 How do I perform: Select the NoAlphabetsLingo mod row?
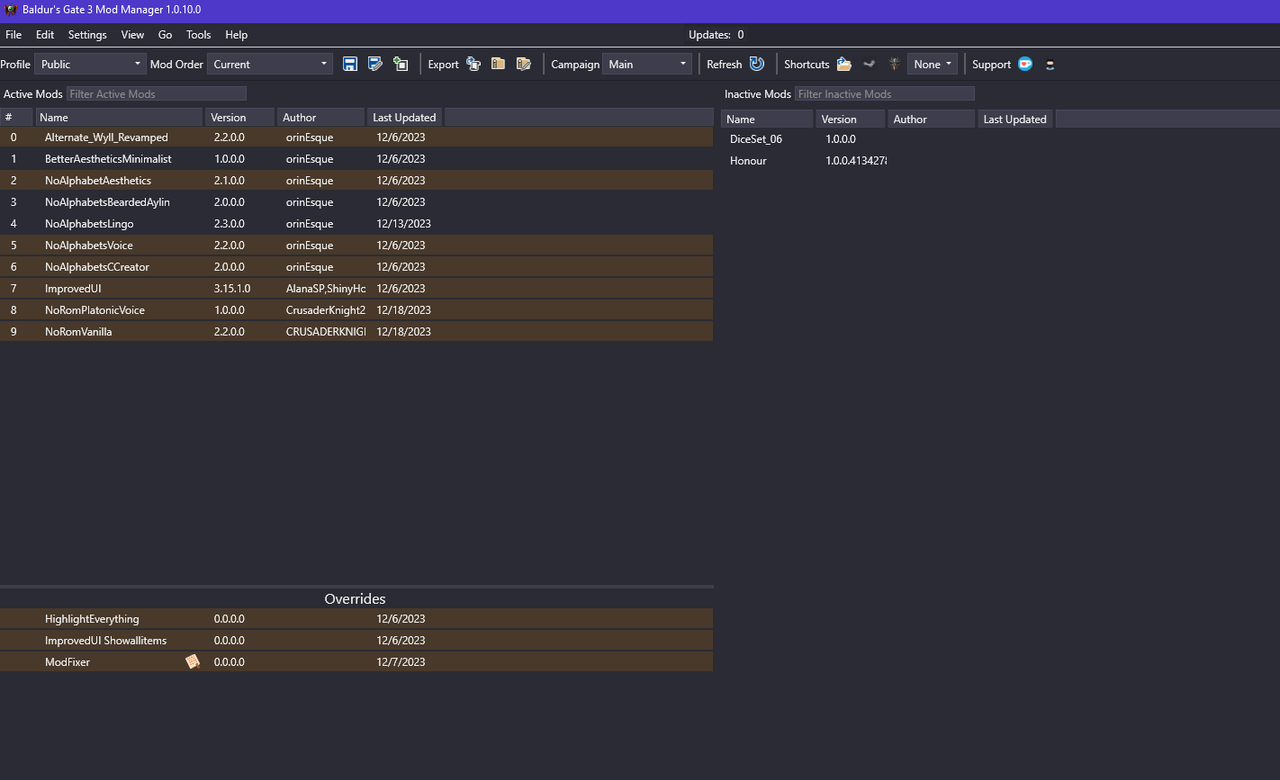pyautogui.click(x=356, y=224)
